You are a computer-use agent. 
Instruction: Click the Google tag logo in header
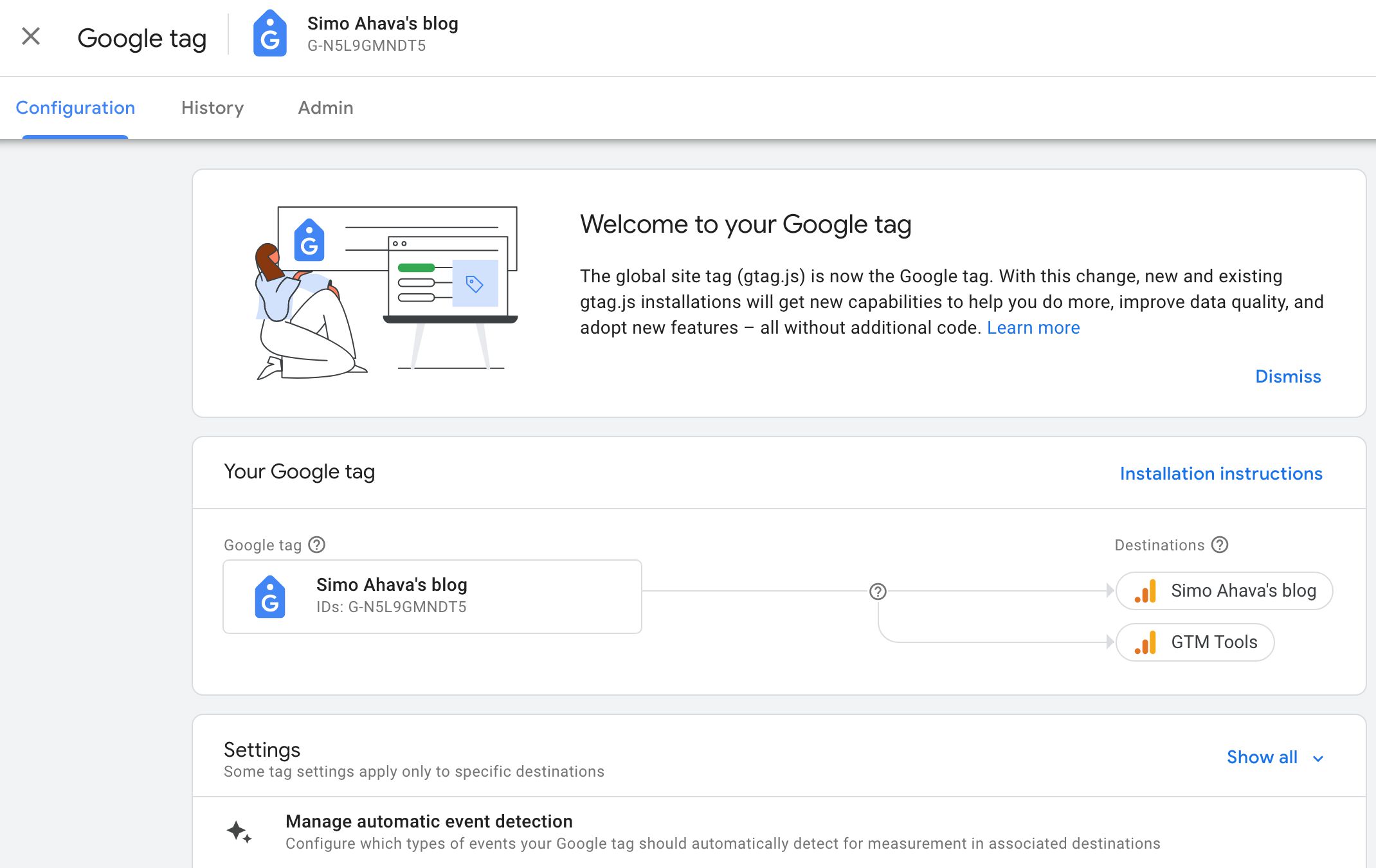(270, 34)
